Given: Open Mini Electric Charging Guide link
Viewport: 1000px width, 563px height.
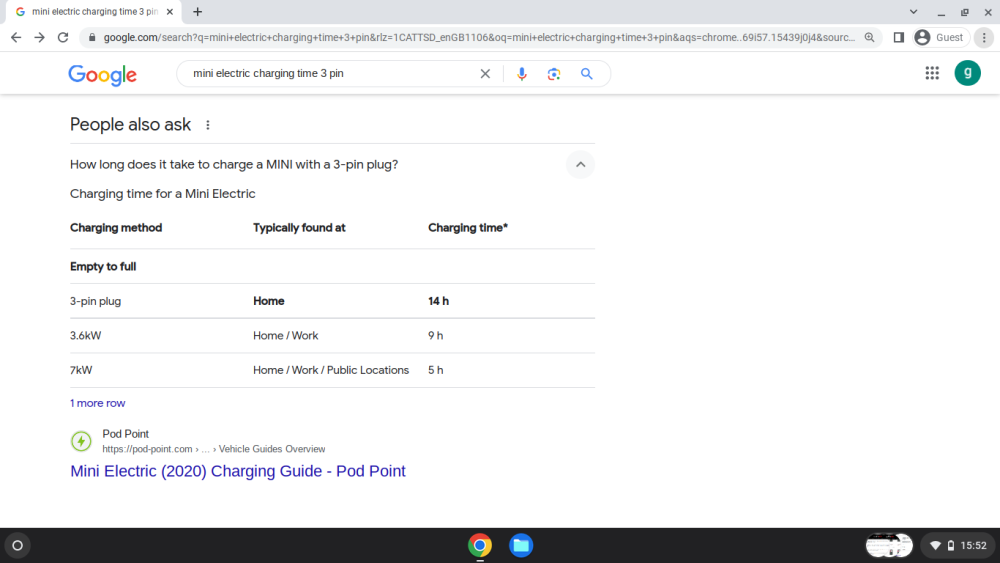Looking at the screenshot, I should click(238, 471).
